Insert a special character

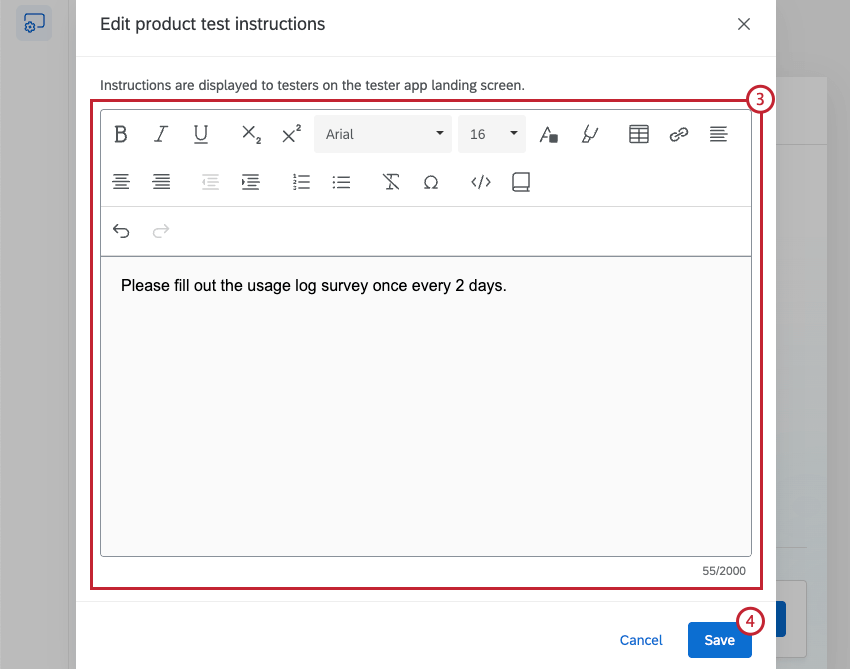click(x=431, y=182)
